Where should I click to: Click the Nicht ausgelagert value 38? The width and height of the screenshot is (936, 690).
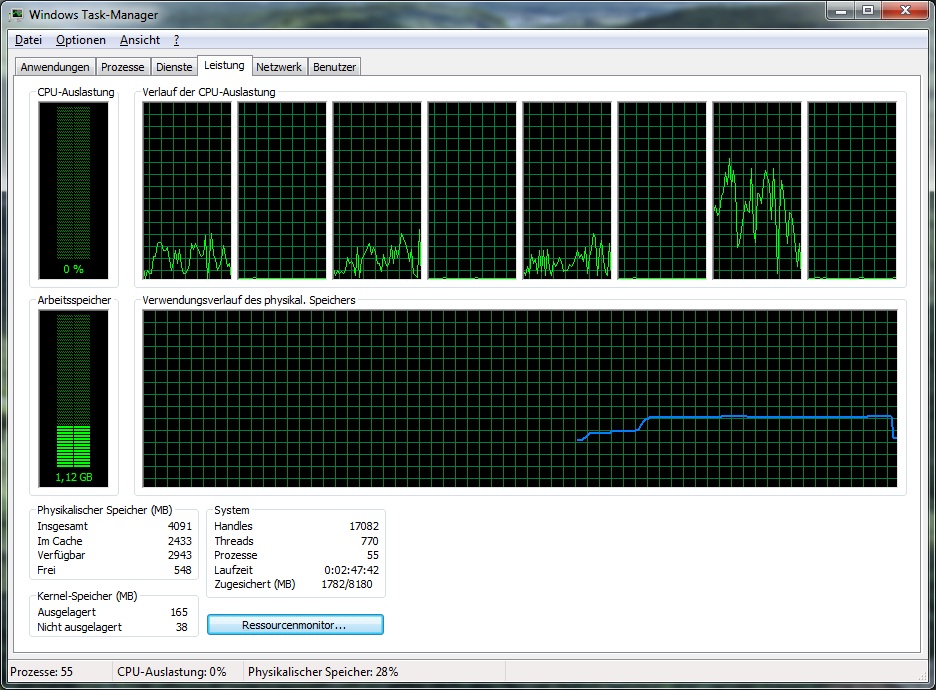[x=181, y=627]
